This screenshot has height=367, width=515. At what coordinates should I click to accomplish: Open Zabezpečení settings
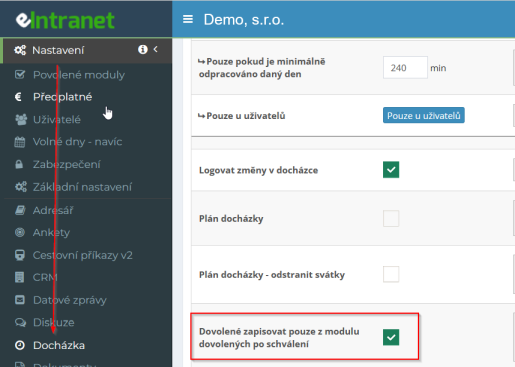tap(67, 164)
